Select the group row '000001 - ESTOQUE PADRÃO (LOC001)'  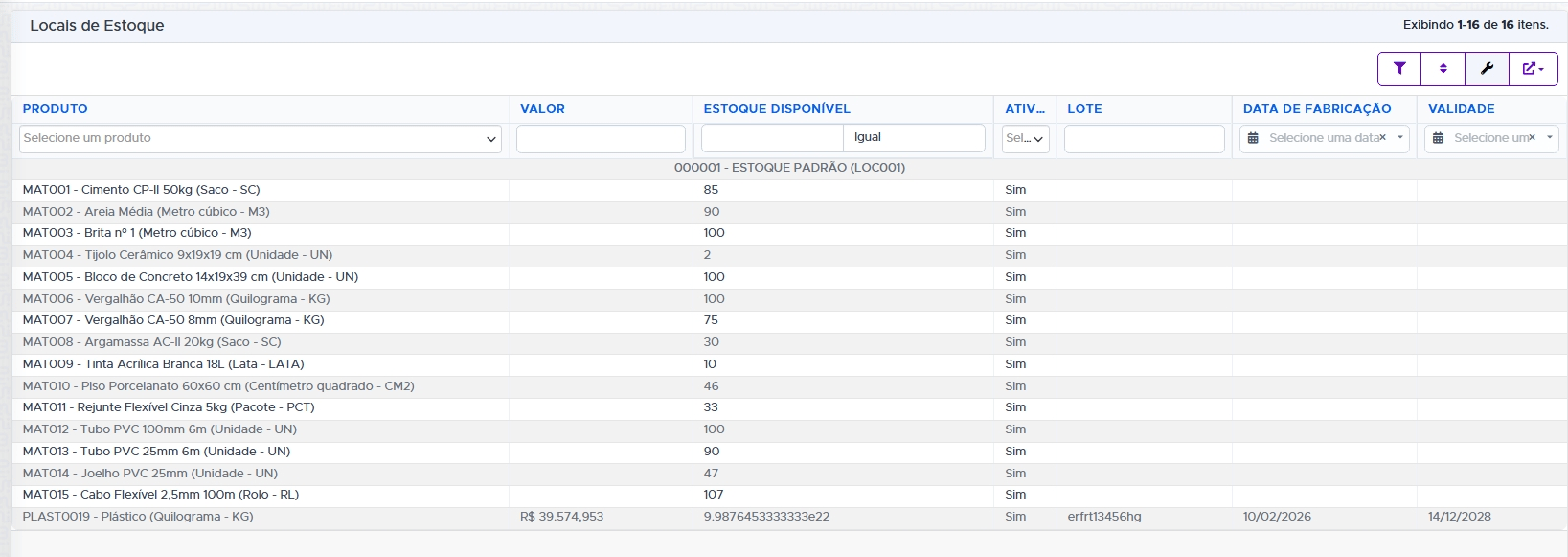789,168
